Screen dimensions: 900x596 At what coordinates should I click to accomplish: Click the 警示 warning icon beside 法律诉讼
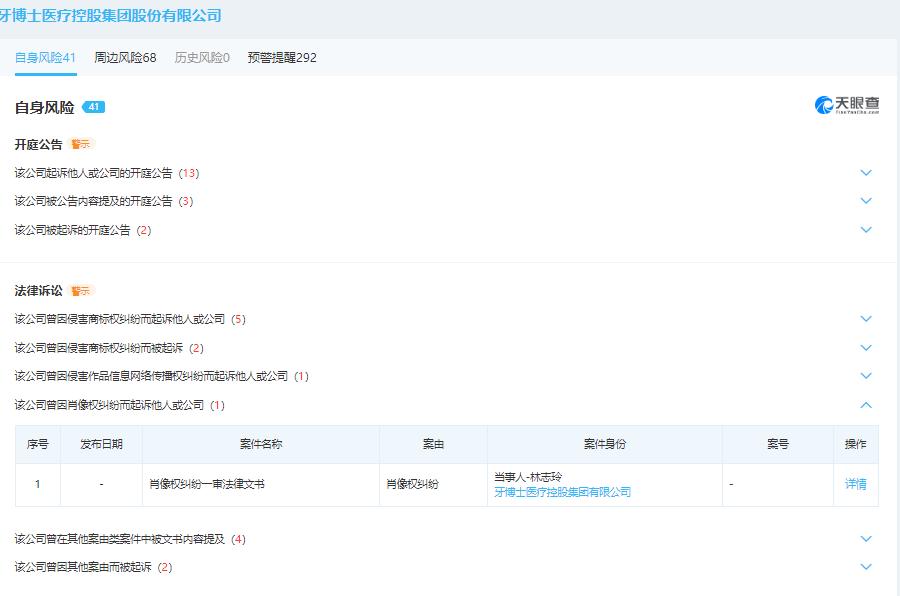[80, 291]
